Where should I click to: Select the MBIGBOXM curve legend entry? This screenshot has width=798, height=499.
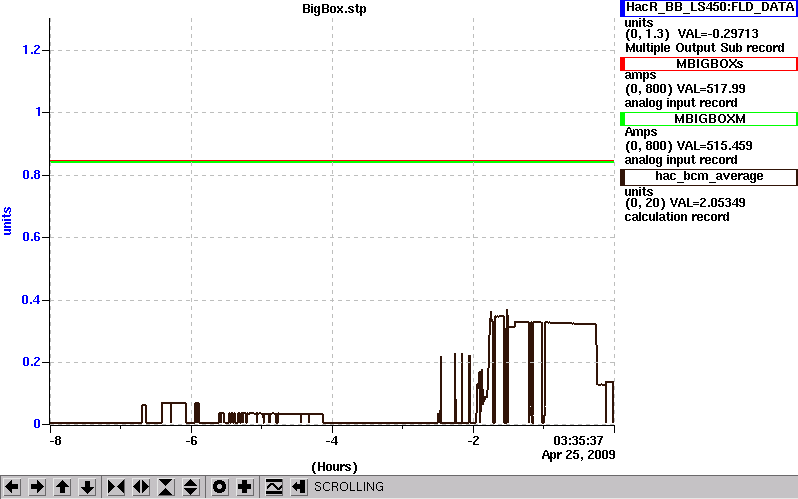[x=708, y=119]
